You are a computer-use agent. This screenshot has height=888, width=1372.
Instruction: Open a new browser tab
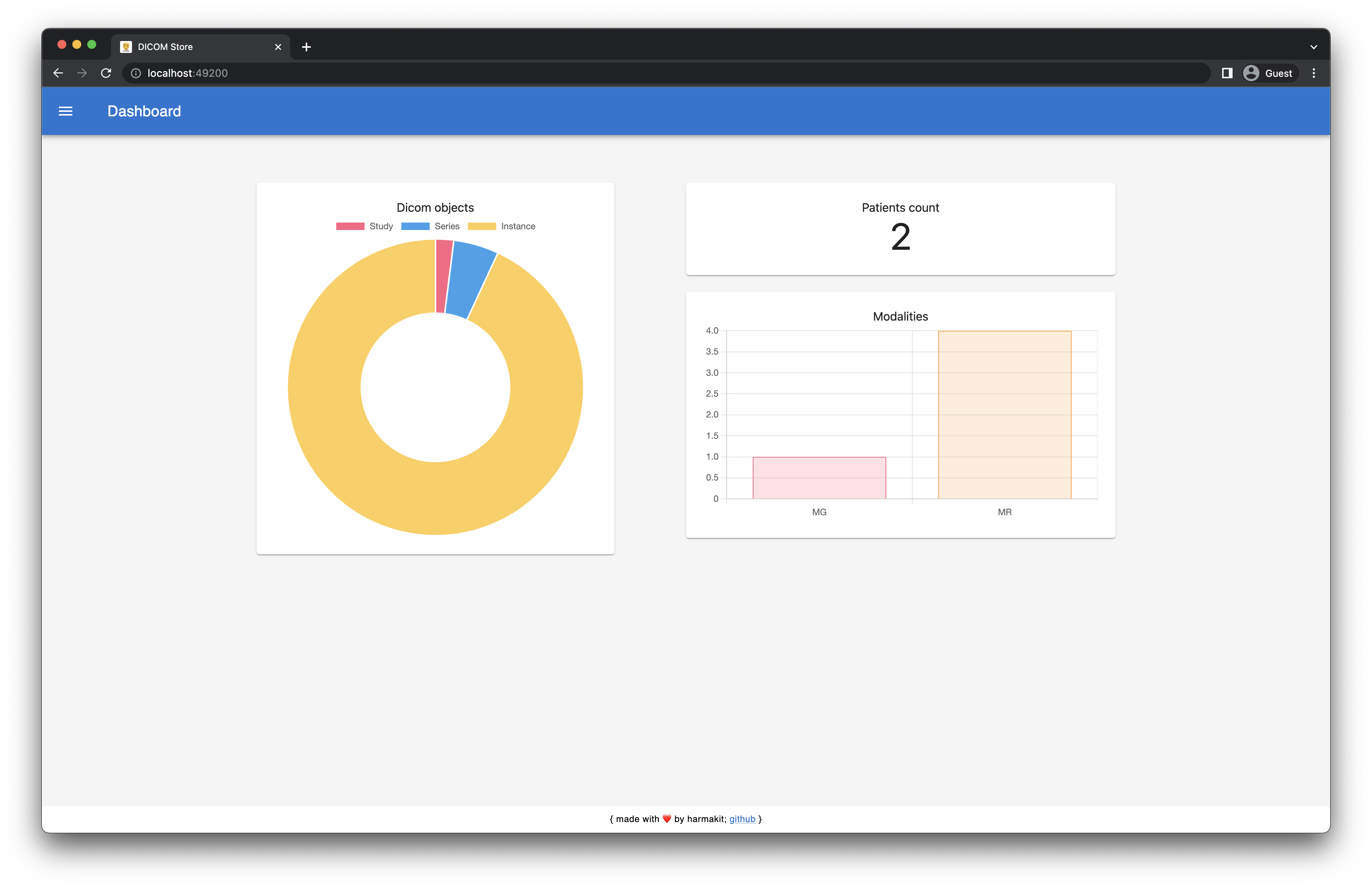pos(306,47)
